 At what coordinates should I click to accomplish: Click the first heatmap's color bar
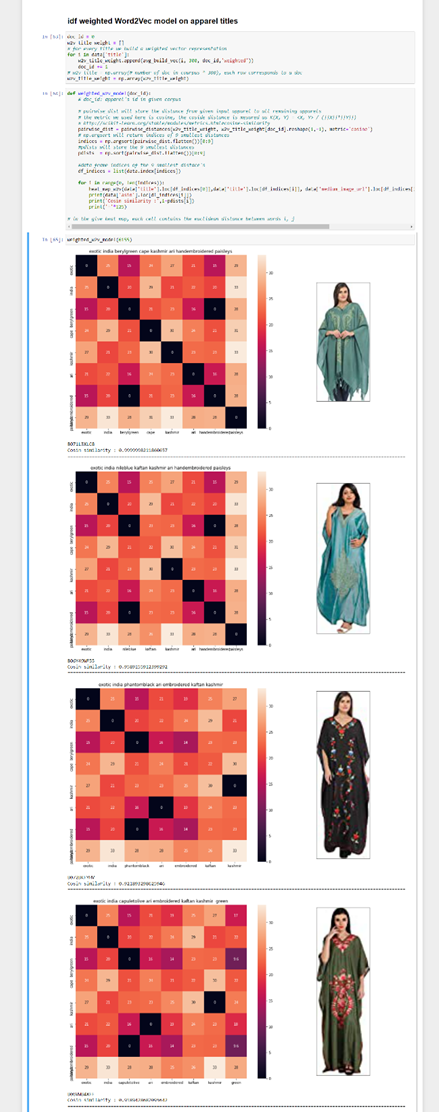(261, 342)
